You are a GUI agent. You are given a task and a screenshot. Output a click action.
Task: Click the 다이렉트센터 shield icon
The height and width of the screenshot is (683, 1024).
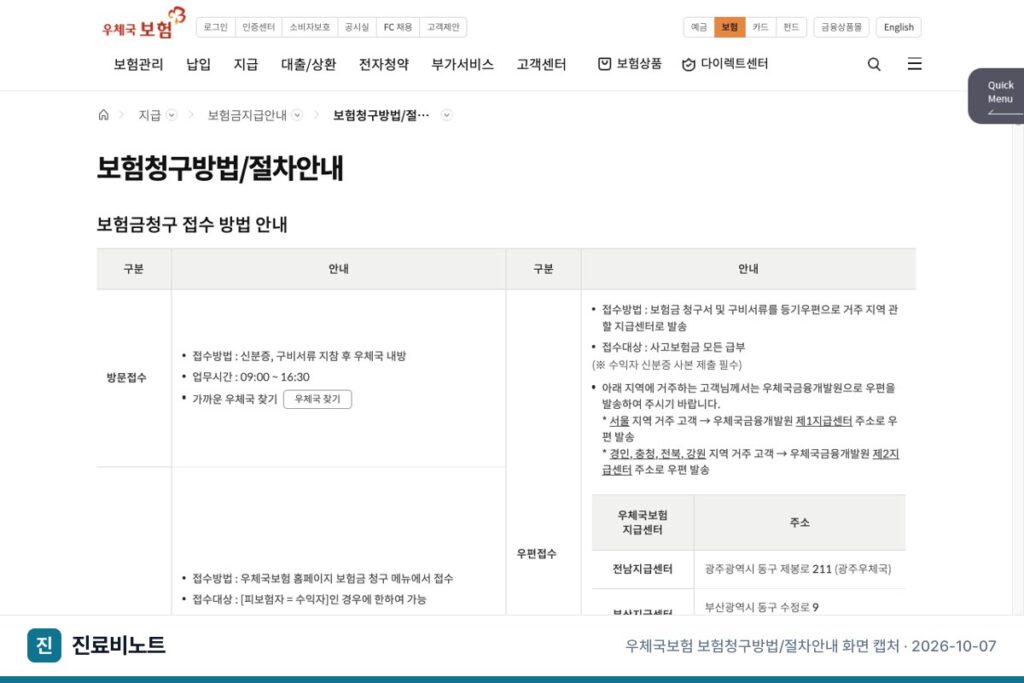click(x=688, y=64)
